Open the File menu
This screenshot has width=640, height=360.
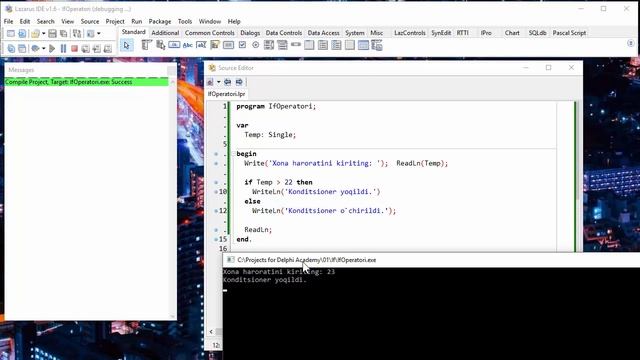click(9, 21)
